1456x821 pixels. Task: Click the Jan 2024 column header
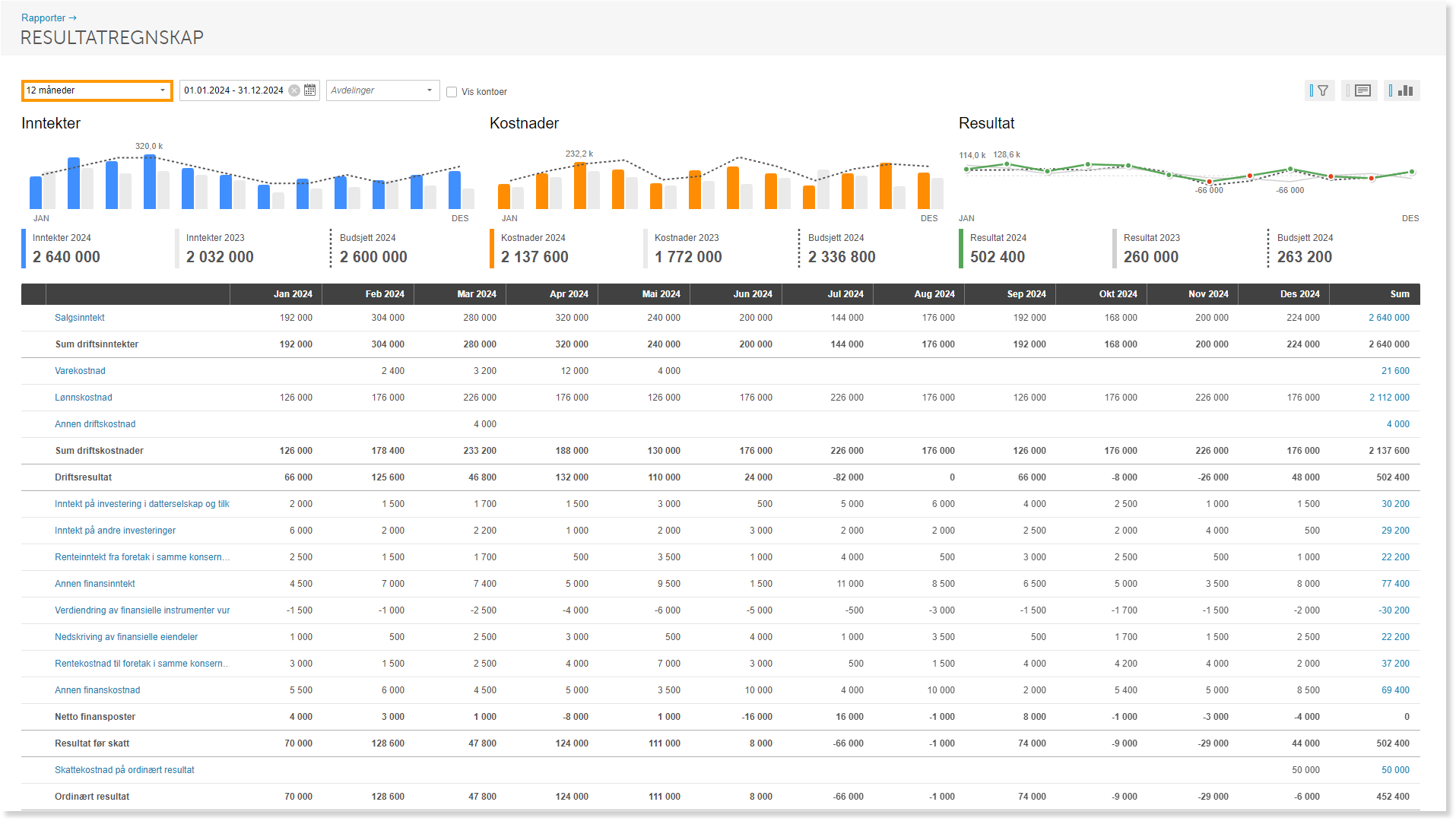(293, 294)
